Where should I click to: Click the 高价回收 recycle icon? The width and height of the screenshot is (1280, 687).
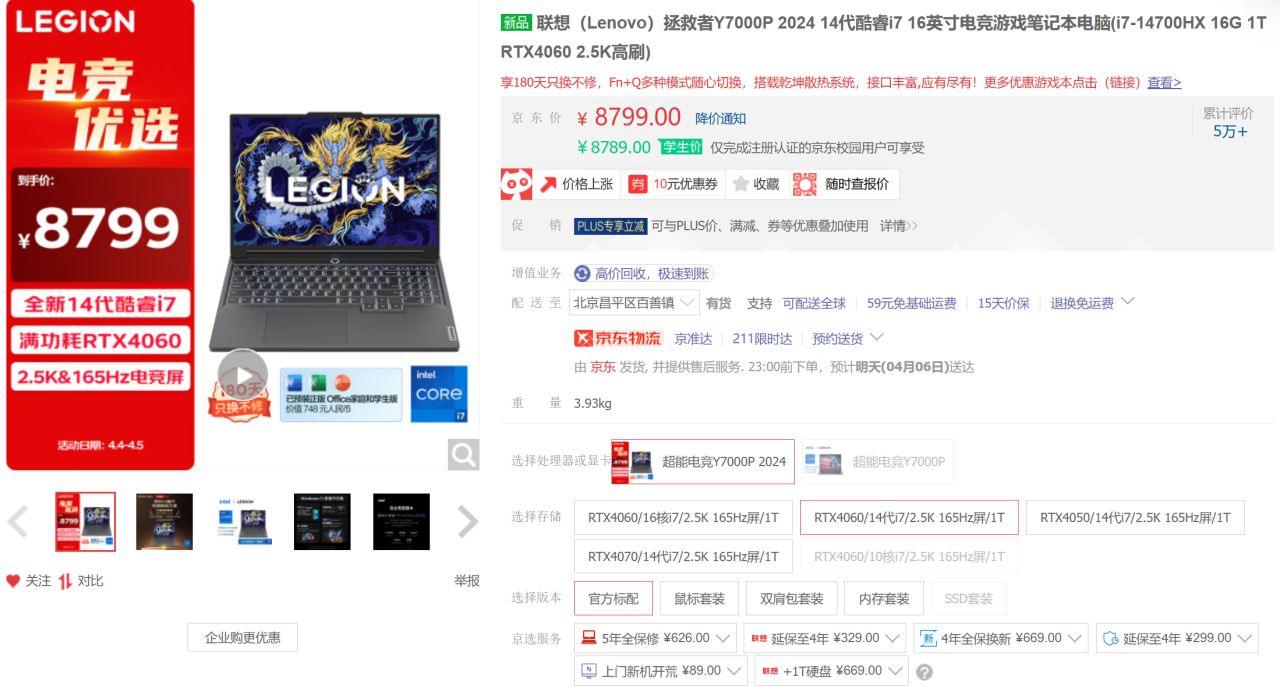coord(582,273)
